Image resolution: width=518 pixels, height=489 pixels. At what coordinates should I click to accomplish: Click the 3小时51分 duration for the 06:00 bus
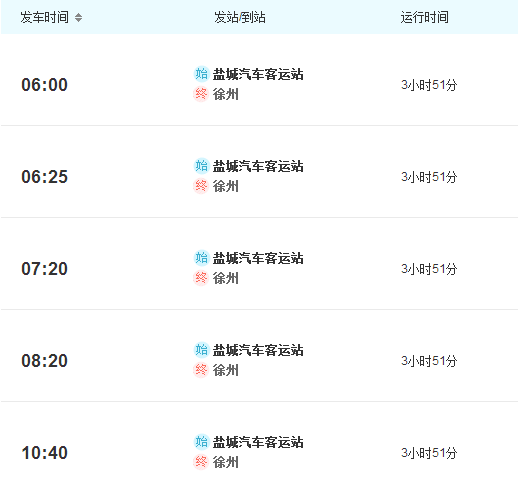[429, 85]
